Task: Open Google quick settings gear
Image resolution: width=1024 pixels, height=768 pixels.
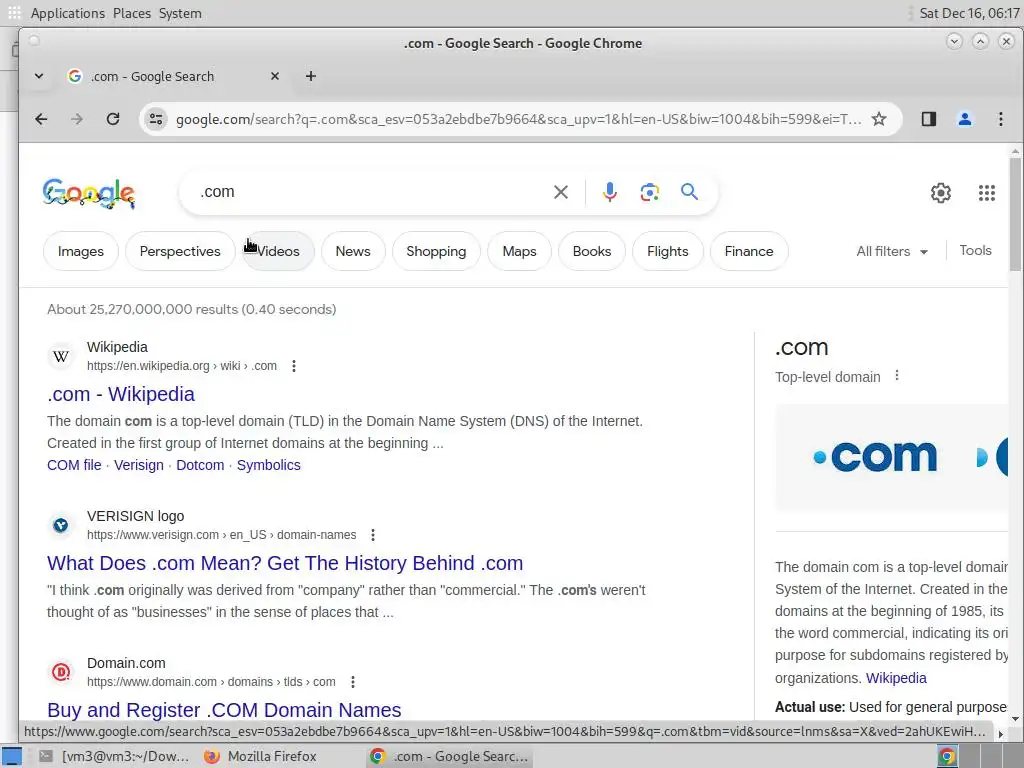Action: click(940, 193)
